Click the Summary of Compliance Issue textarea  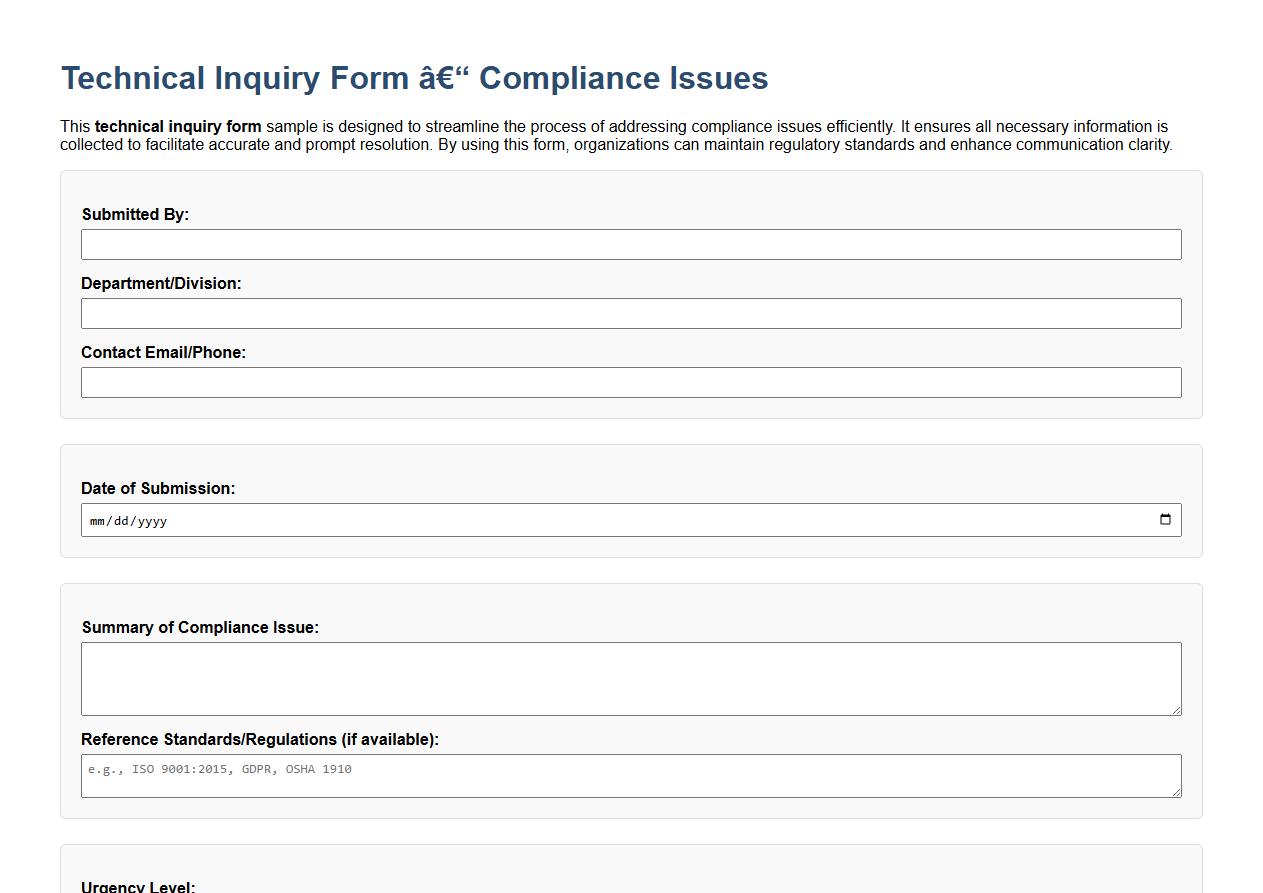click(630, 678)
